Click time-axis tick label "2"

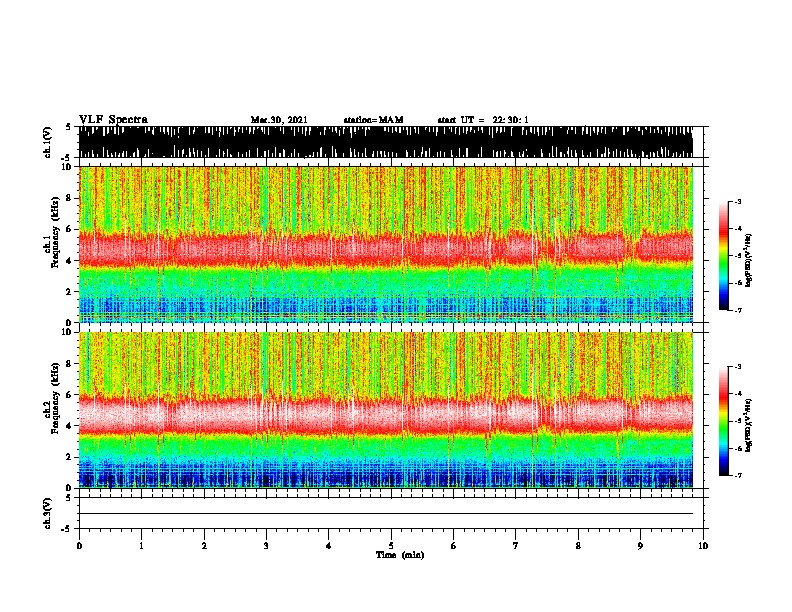pos(204,546)
